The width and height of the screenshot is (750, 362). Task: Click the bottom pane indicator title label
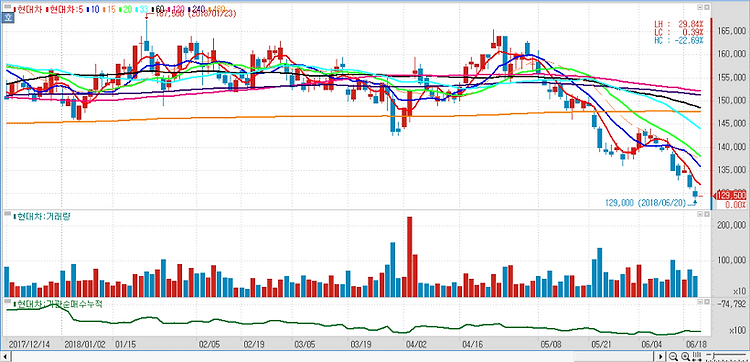click(x=58, y=304)
